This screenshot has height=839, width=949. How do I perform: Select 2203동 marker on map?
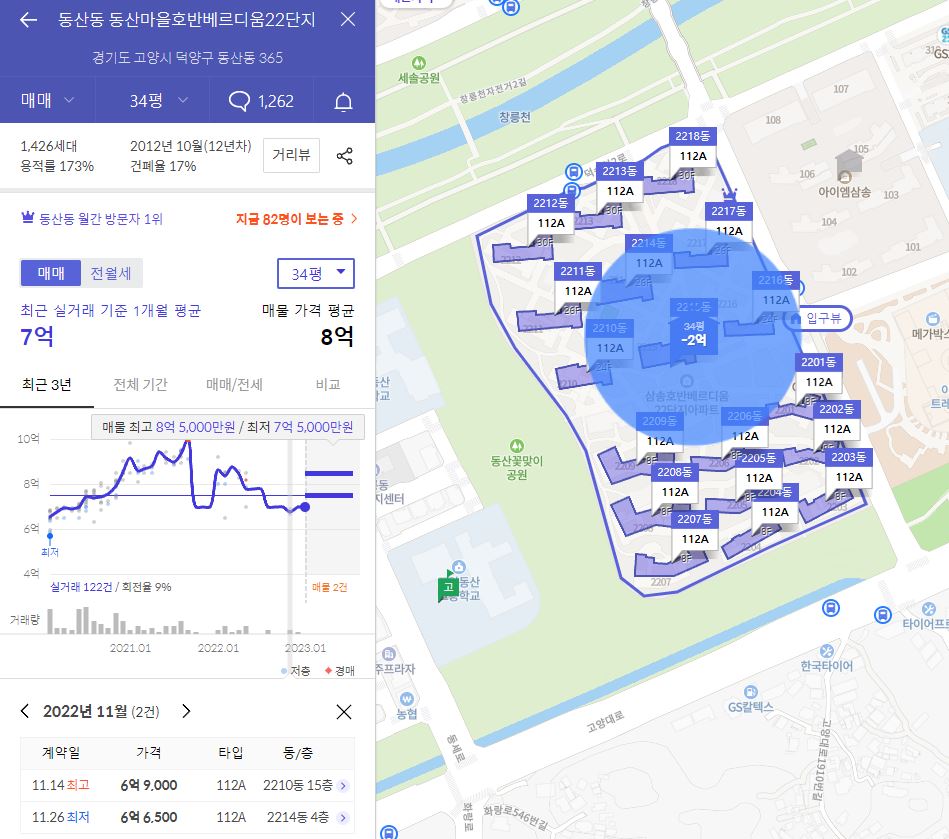[x=849, y=467]
